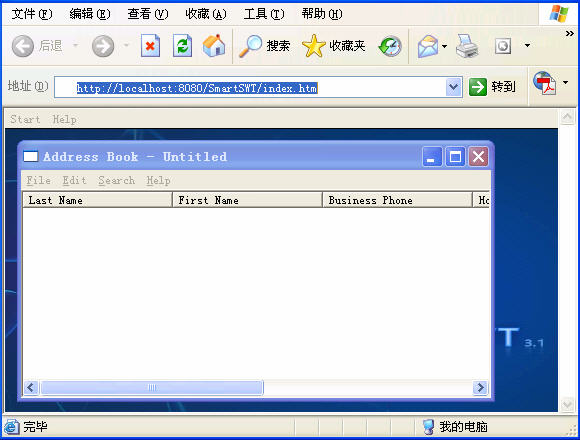
Task: Expand the address bar URL dropdown
Action: click(453, 87)
